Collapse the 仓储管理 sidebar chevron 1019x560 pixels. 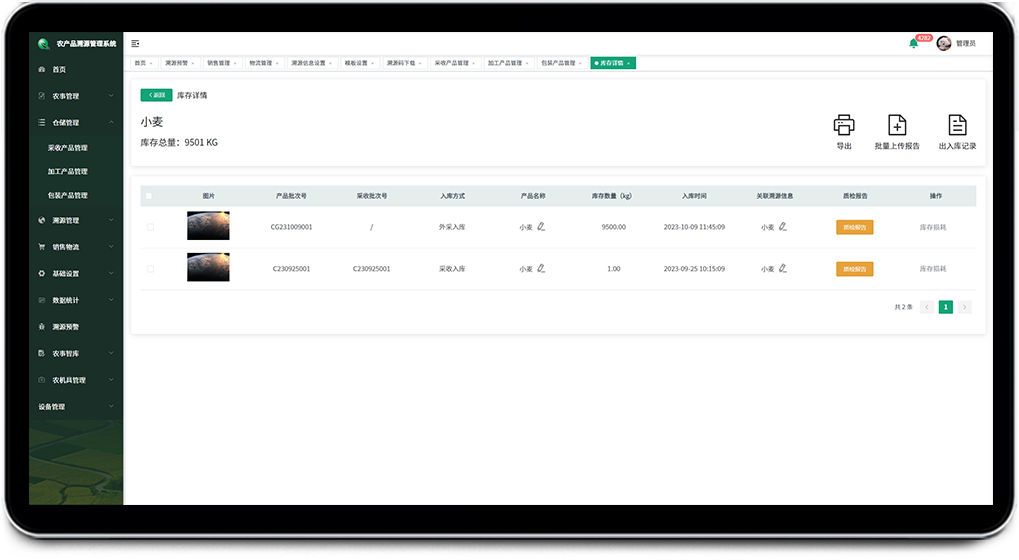(111, 123)
